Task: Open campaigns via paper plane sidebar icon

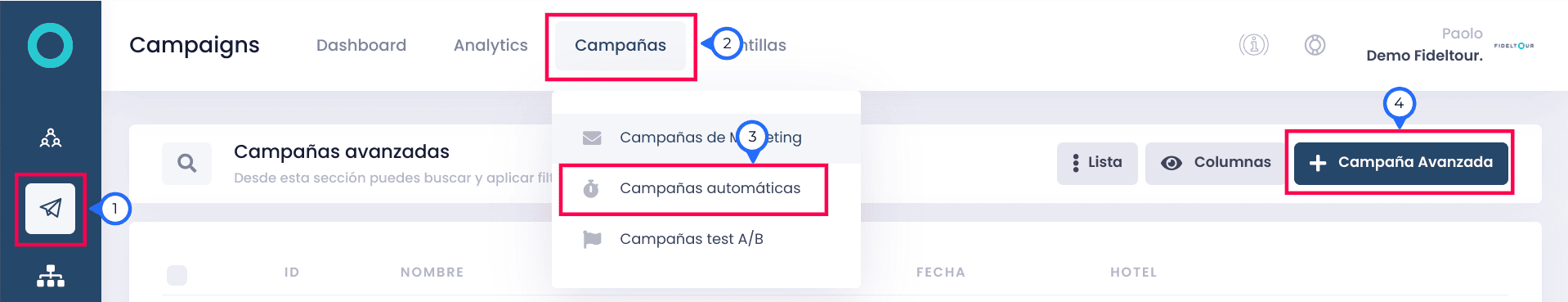Action: pos(50,209)
